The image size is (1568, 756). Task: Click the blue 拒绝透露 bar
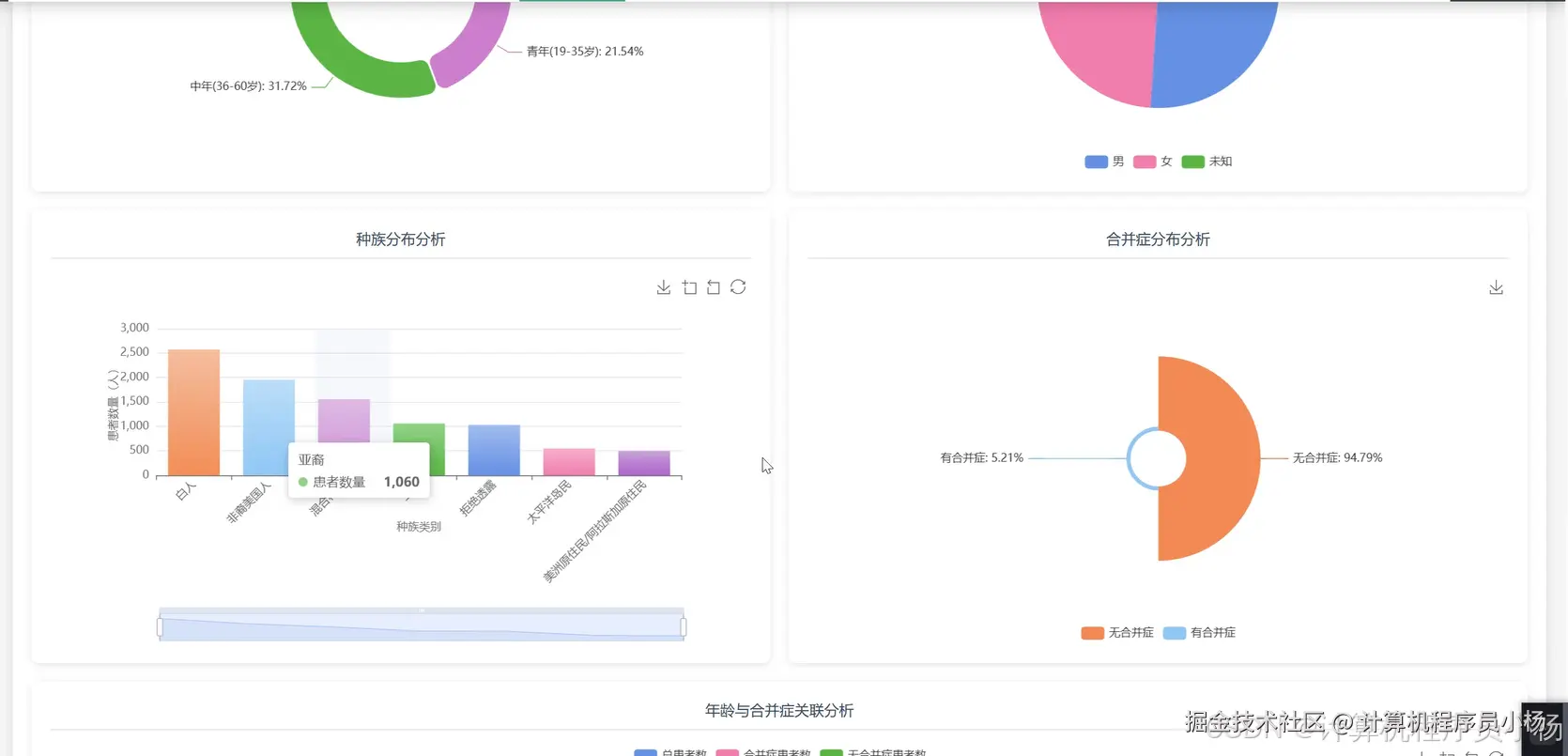point(494,450)
